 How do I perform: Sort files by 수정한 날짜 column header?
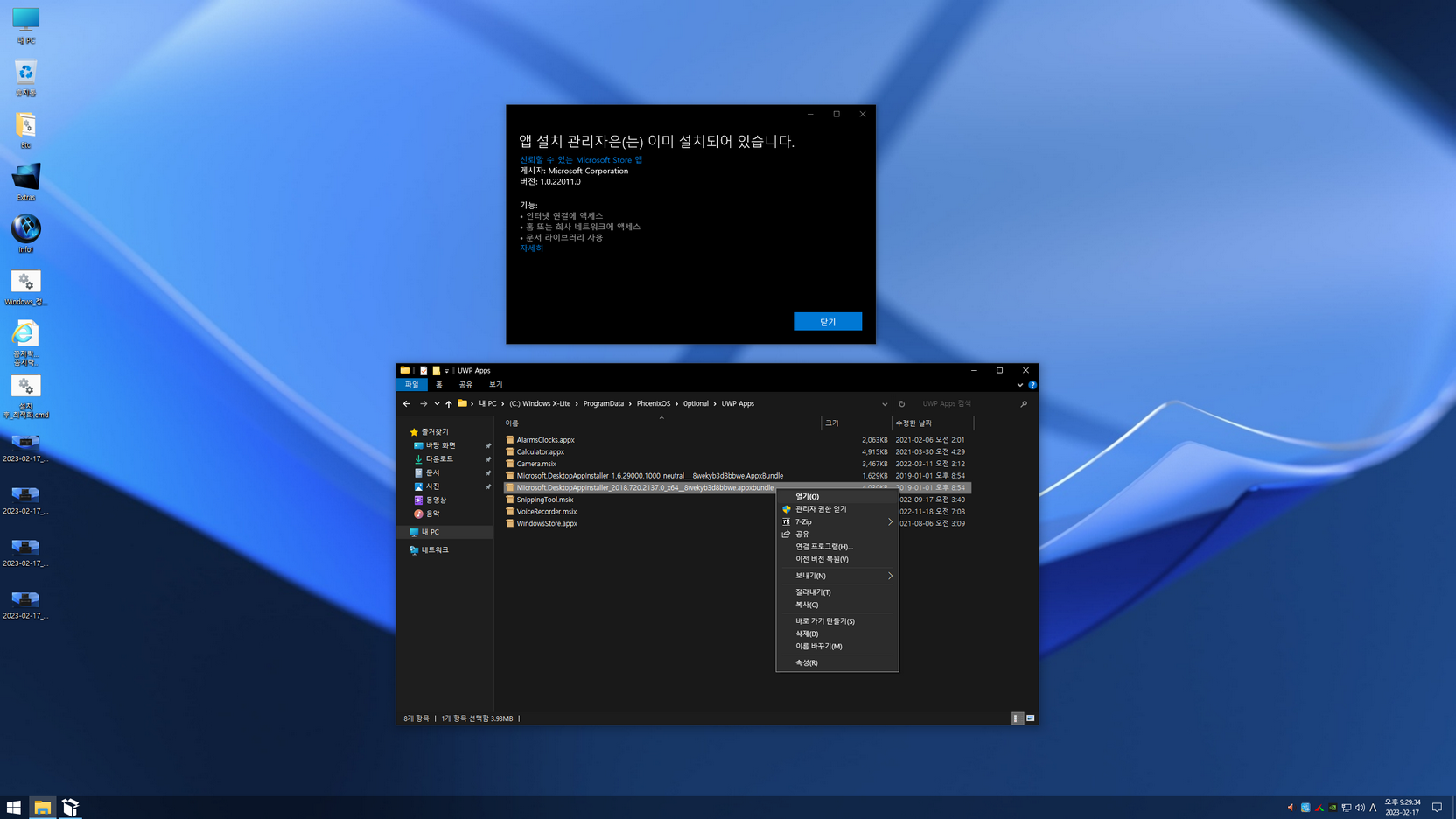[932, 423]
